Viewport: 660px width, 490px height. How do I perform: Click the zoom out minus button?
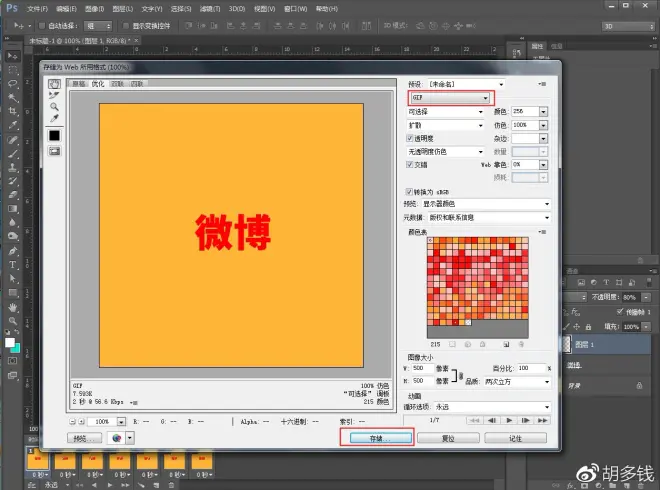click(72, 421)
